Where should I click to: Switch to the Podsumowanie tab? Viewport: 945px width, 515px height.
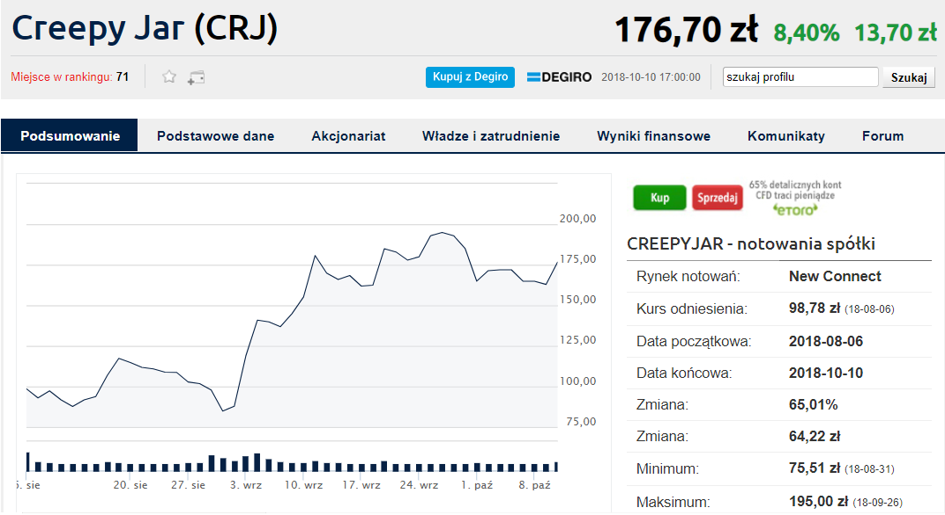click(x=70, y=136)
